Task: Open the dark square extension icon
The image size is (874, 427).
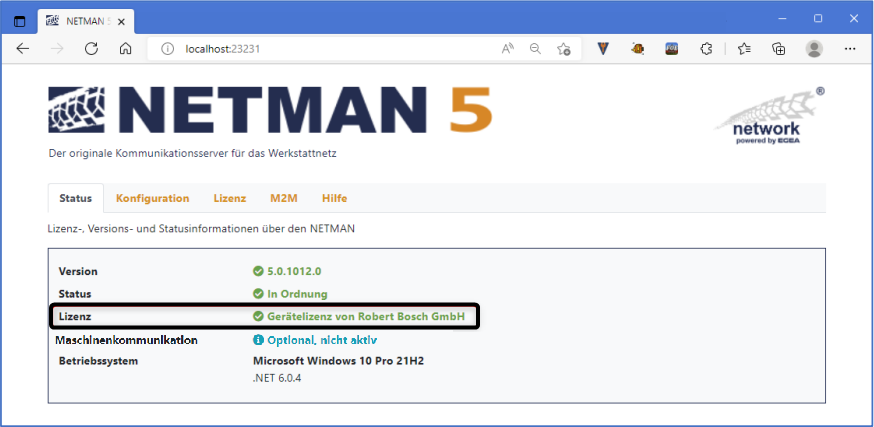Action: coord(672,49)
